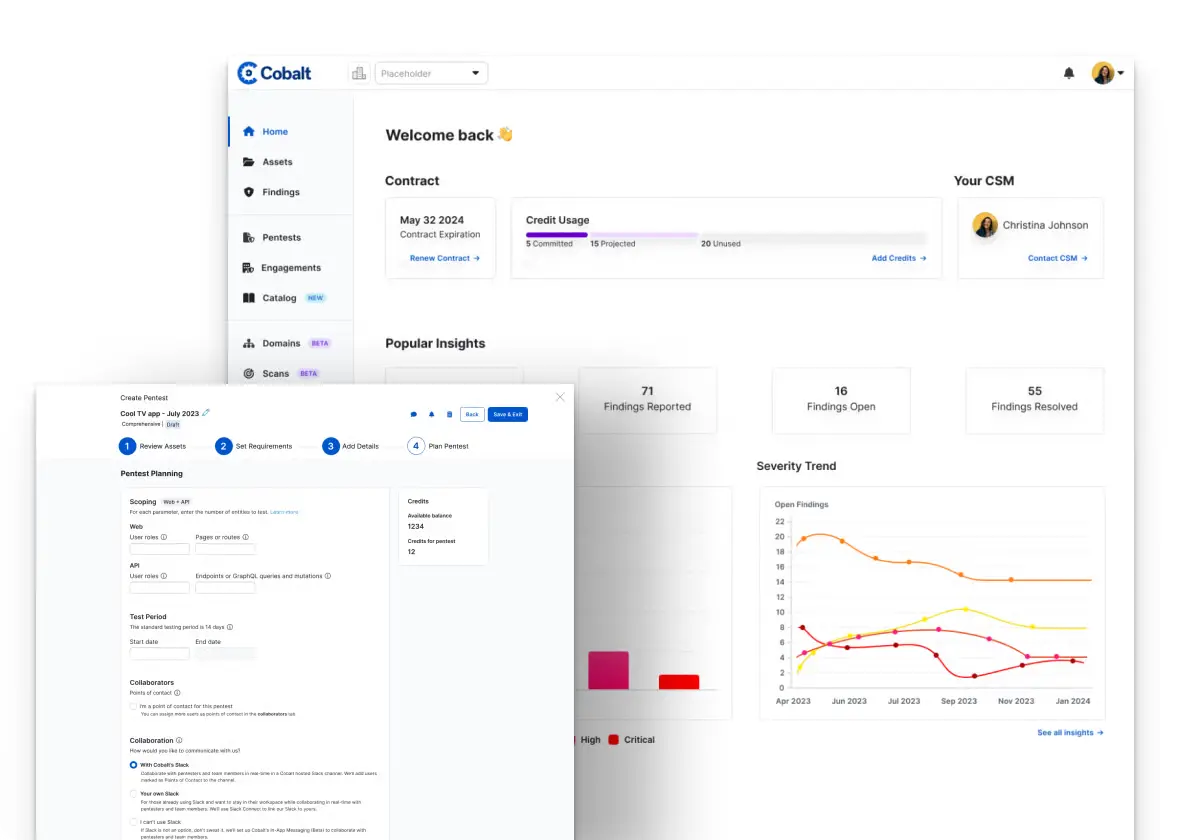Check I'm a point of contact
The height and width of the screenshot is (840, 1190).
[131, 706]
